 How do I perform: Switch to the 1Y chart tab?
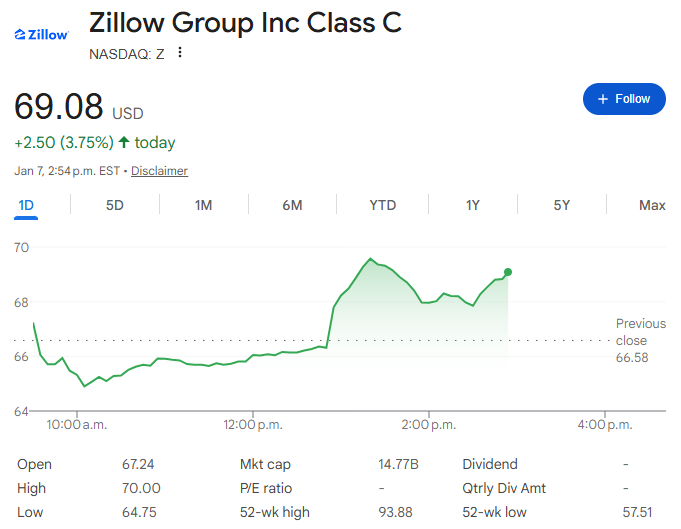click(x=472, y=205)
